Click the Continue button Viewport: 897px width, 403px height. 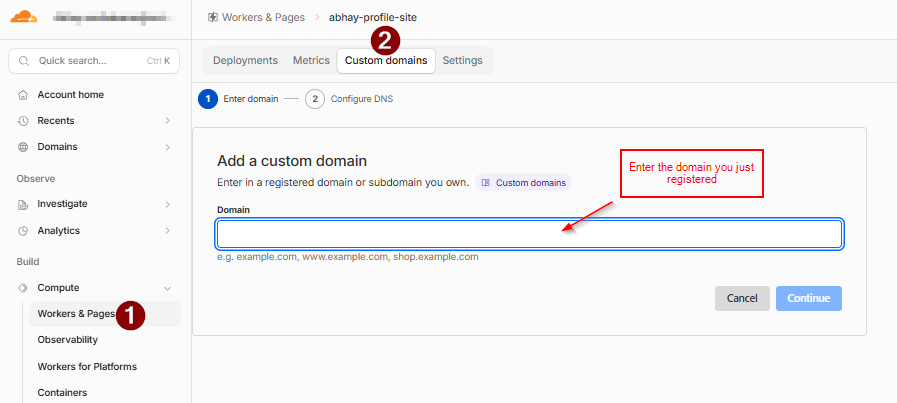click(x=808, y=298)
